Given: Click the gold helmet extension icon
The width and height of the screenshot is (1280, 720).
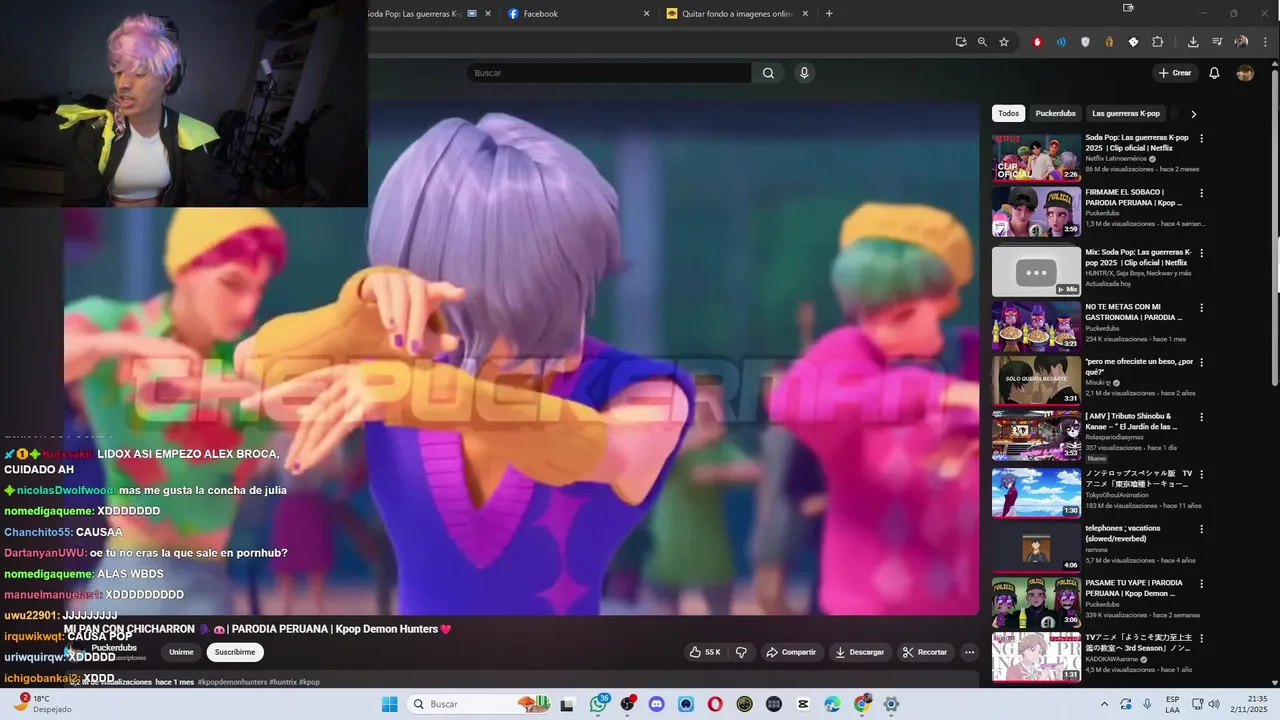Looking at the screenshot, I should coord(1109,42).
